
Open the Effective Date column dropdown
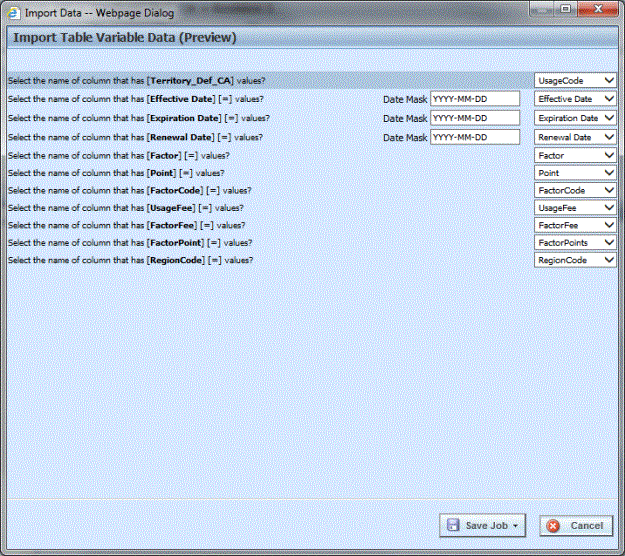point(575,99)
